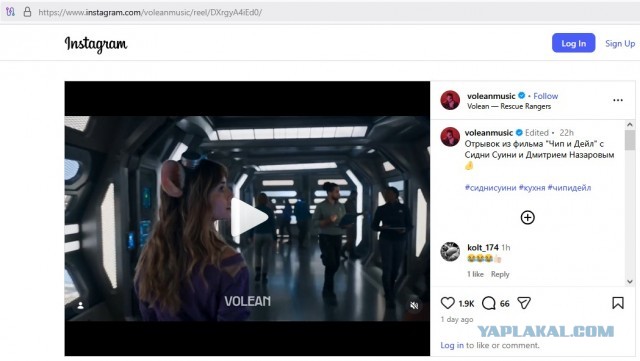Click the scrollbar down arrow in comments
The height and width of the screenshot is (361, 640).
[629, 281]
